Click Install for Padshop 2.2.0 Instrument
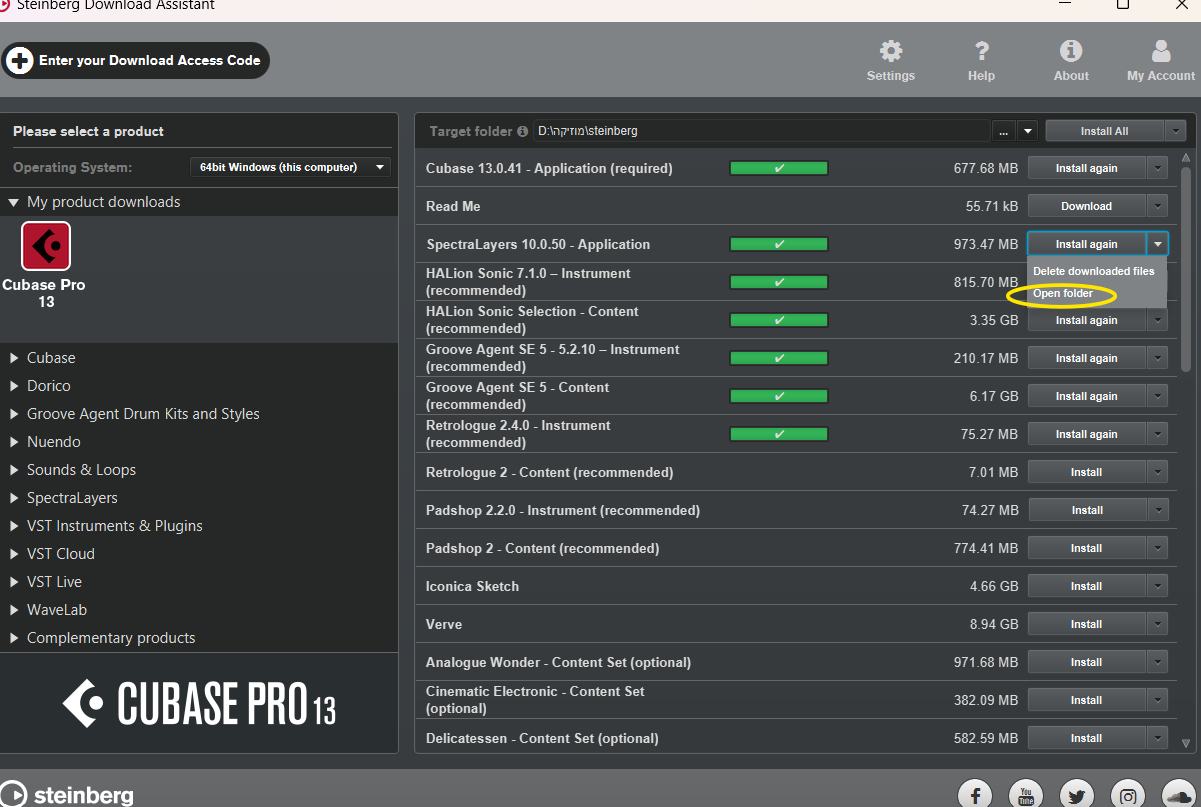Viewport: 1201px width, 807px height. [1086, 510]
